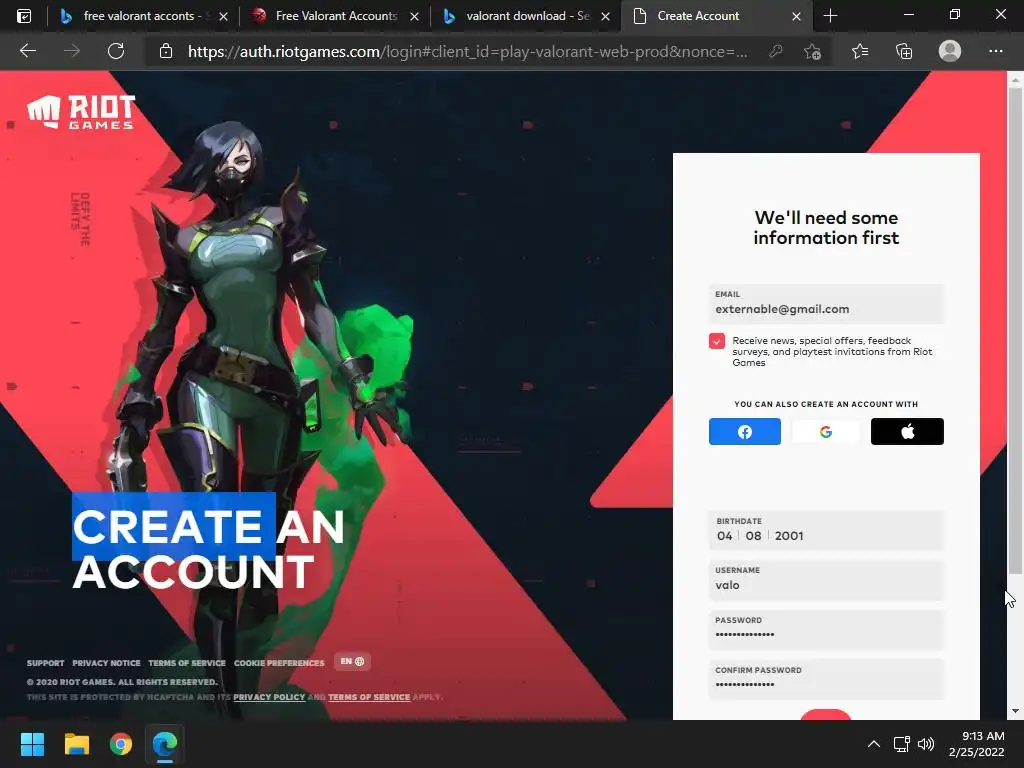Open the hCaptcha Terms of Service link
This screenshot has height=768, width=1024.
[x=369, y=697]
